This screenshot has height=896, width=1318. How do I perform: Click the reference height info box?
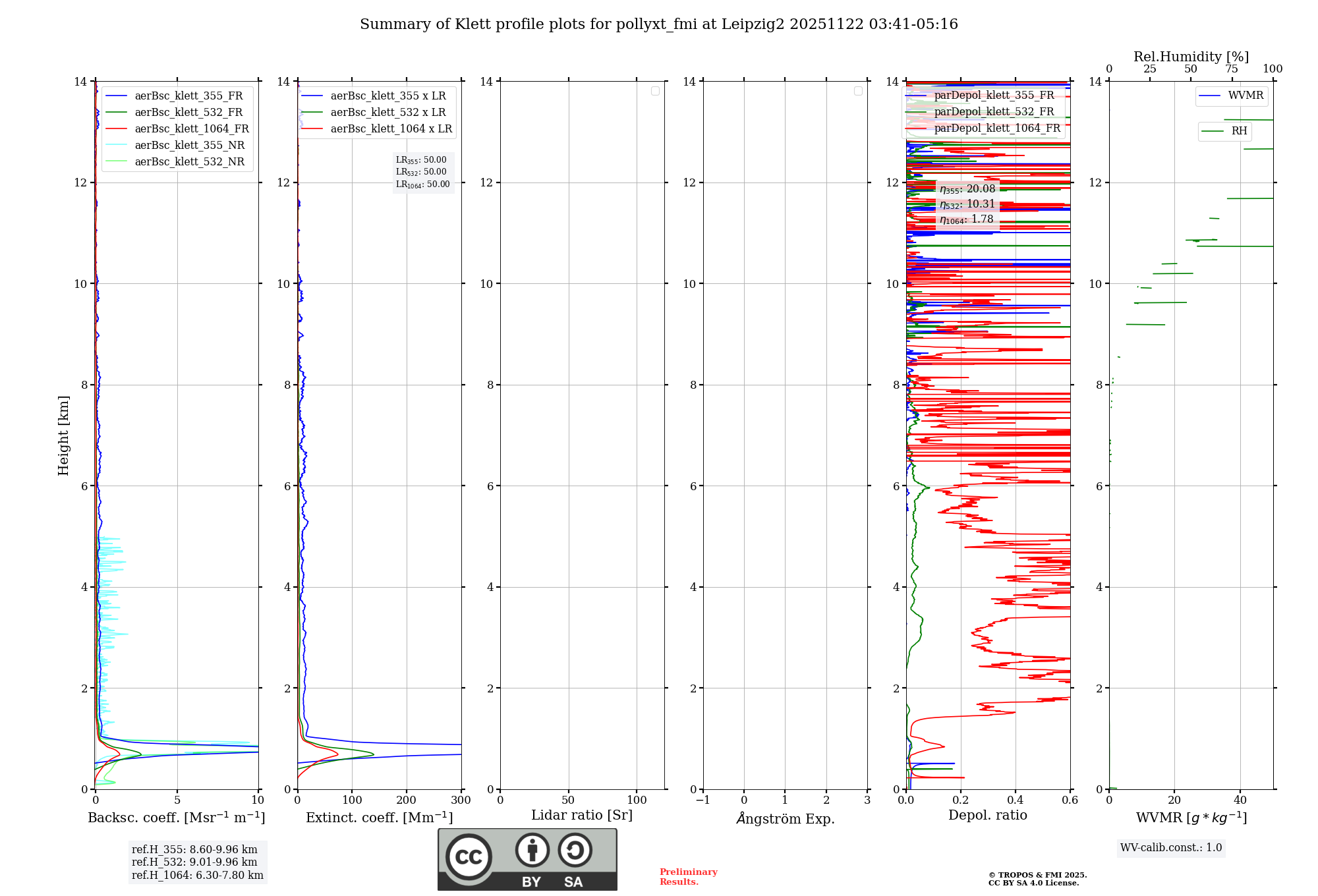coord(198,862)
